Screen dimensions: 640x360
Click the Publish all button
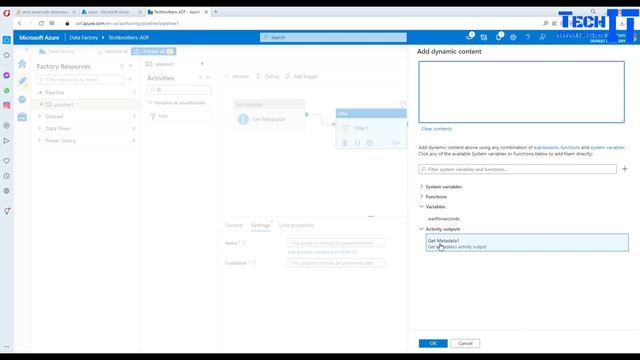[x=154, y=51]
